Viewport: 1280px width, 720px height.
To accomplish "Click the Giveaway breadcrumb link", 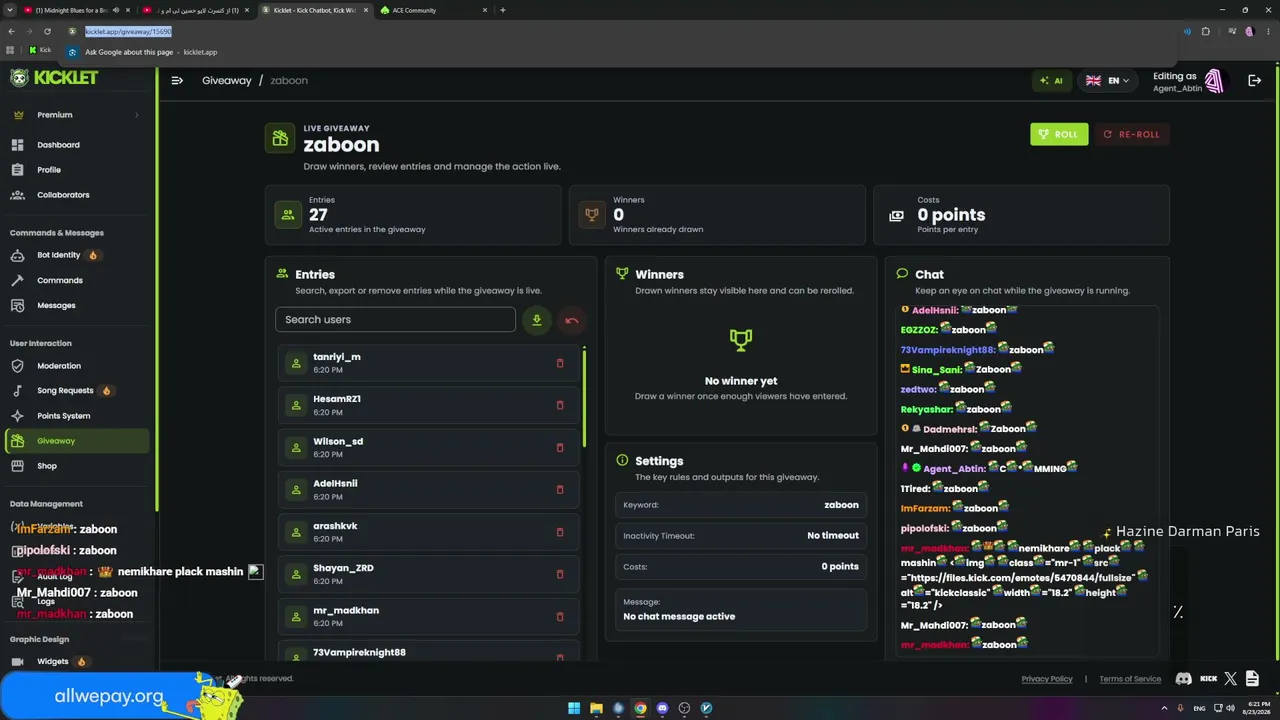I will (x=227, y=80).
